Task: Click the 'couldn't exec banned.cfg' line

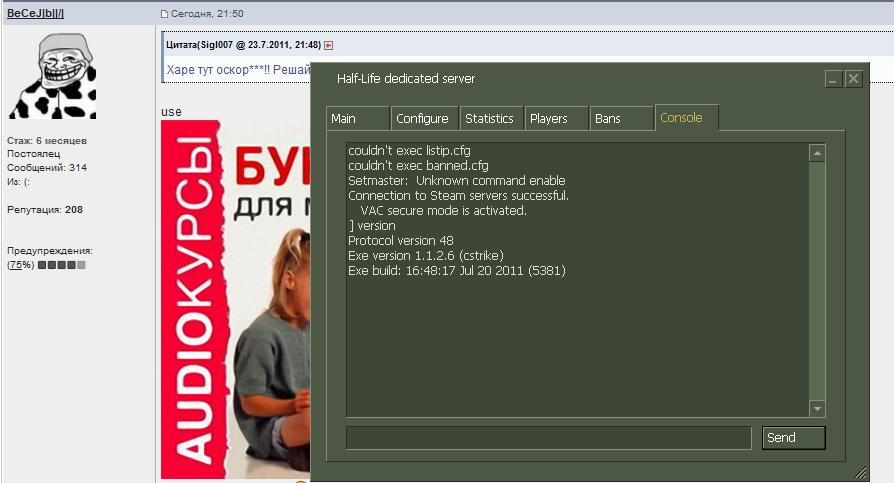Action: (x=418, y=165)
